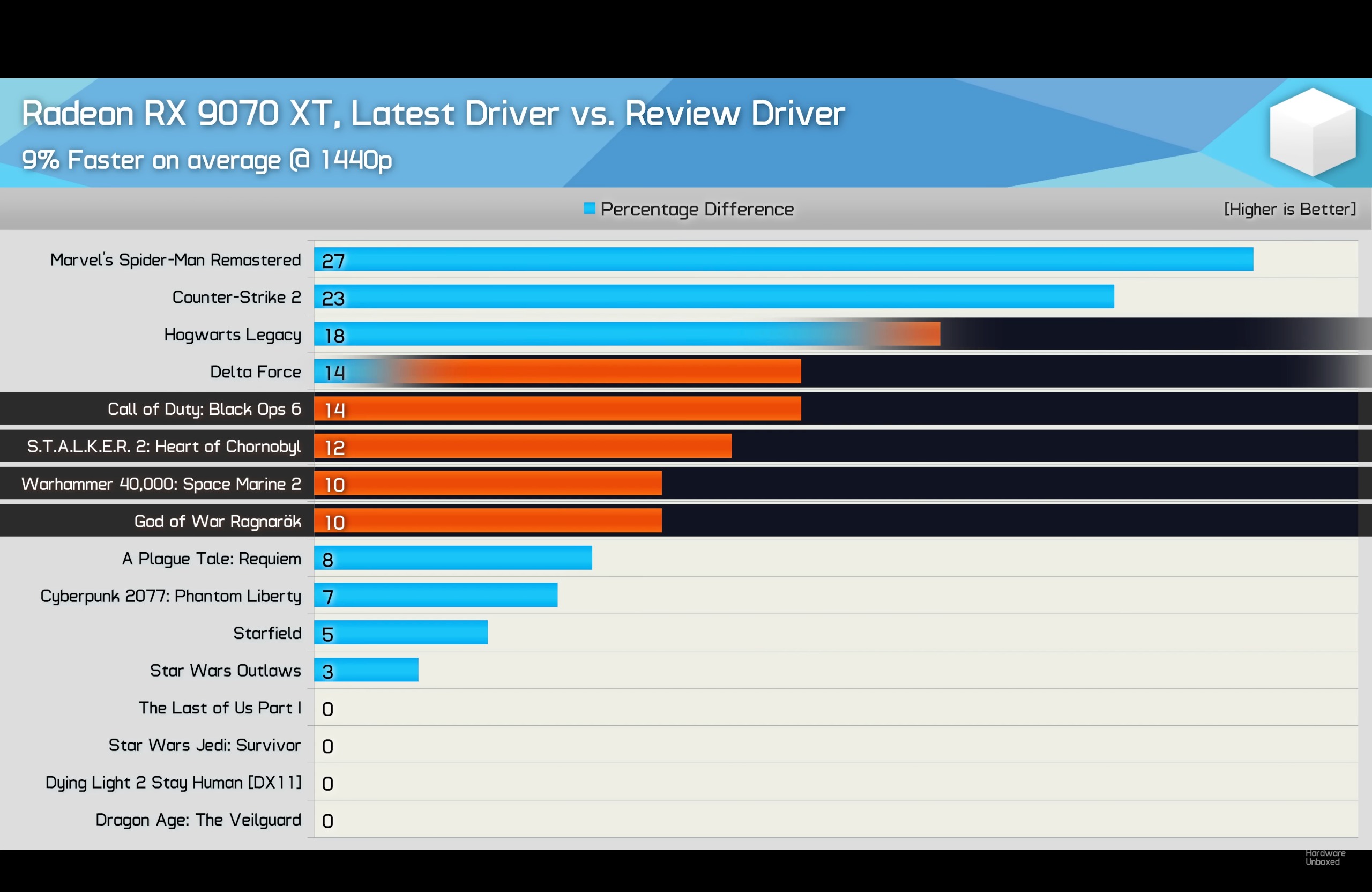Click the chart title 'Radeon RX 9070 XT, Latest Driver vs. Review Driver'
This screenshot has width=1372, height=892.
point(434,113)
